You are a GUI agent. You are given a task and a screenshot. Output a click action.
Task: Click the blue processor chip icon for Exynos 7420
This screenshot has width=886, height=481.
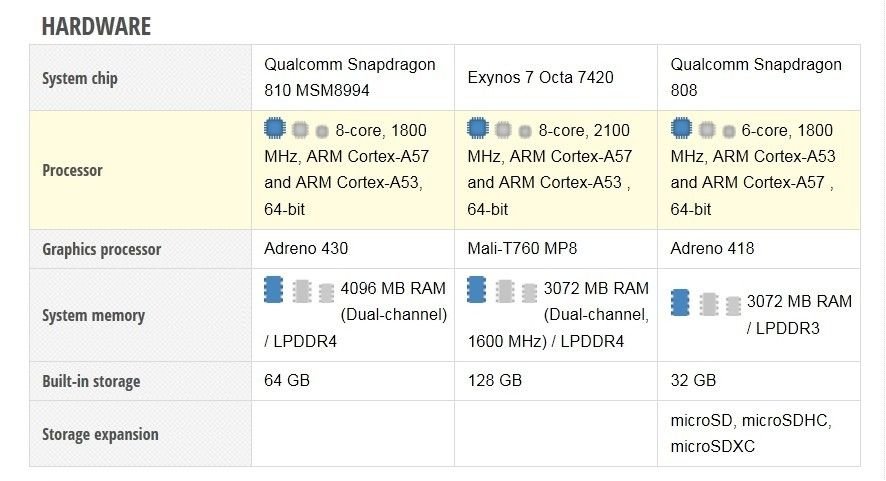(477, 128)
